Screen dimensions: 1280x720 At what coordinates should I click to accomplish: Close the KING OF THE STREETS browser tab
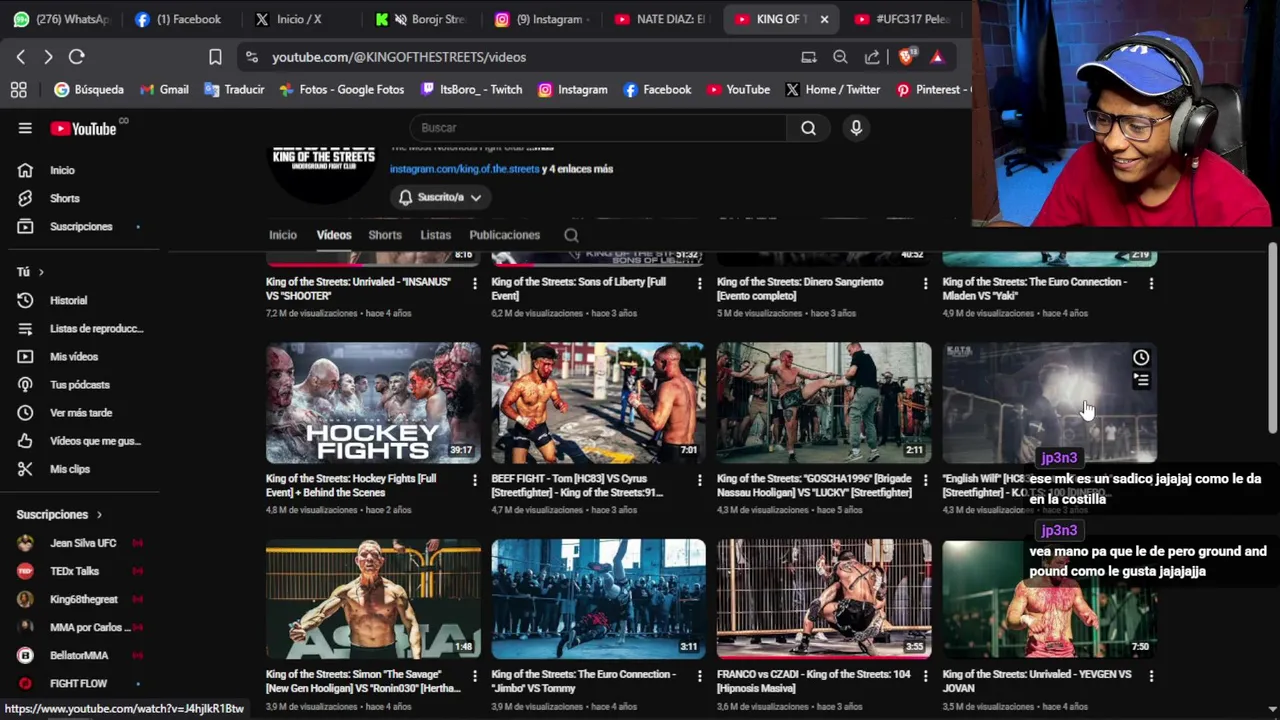[824, 19]
